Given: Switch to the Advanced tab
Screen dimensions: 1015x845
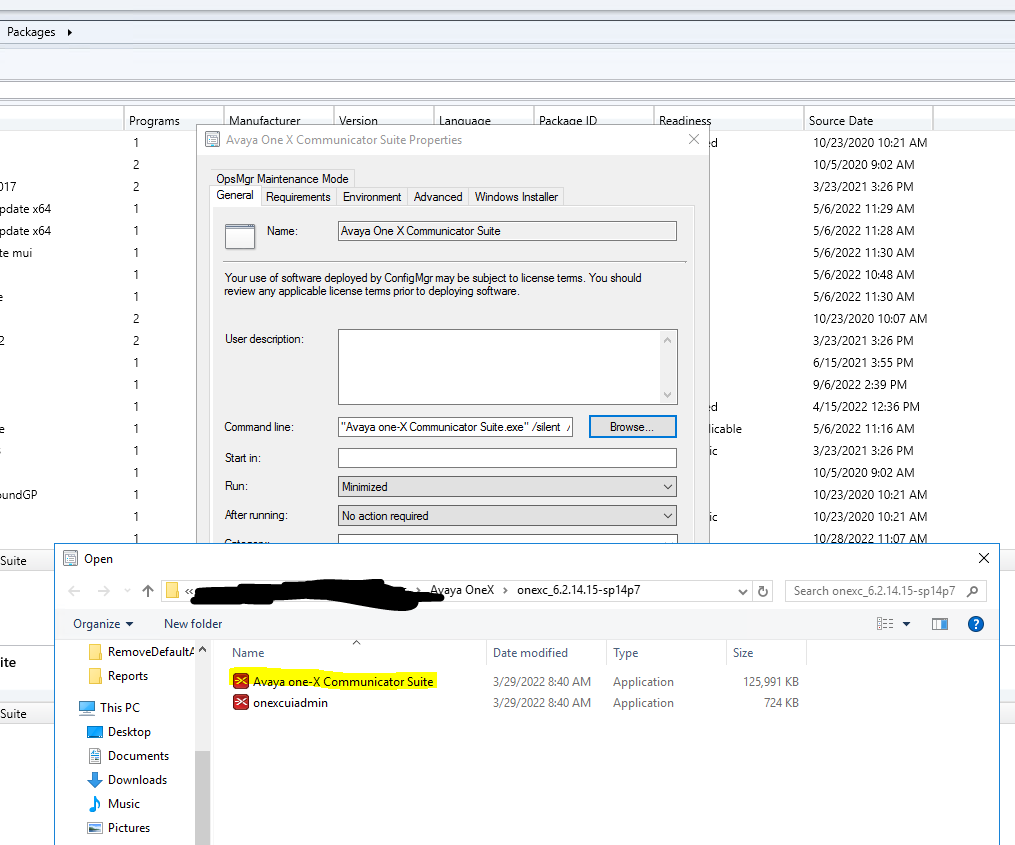Looking at the screenshot, I should pos(438,197).
